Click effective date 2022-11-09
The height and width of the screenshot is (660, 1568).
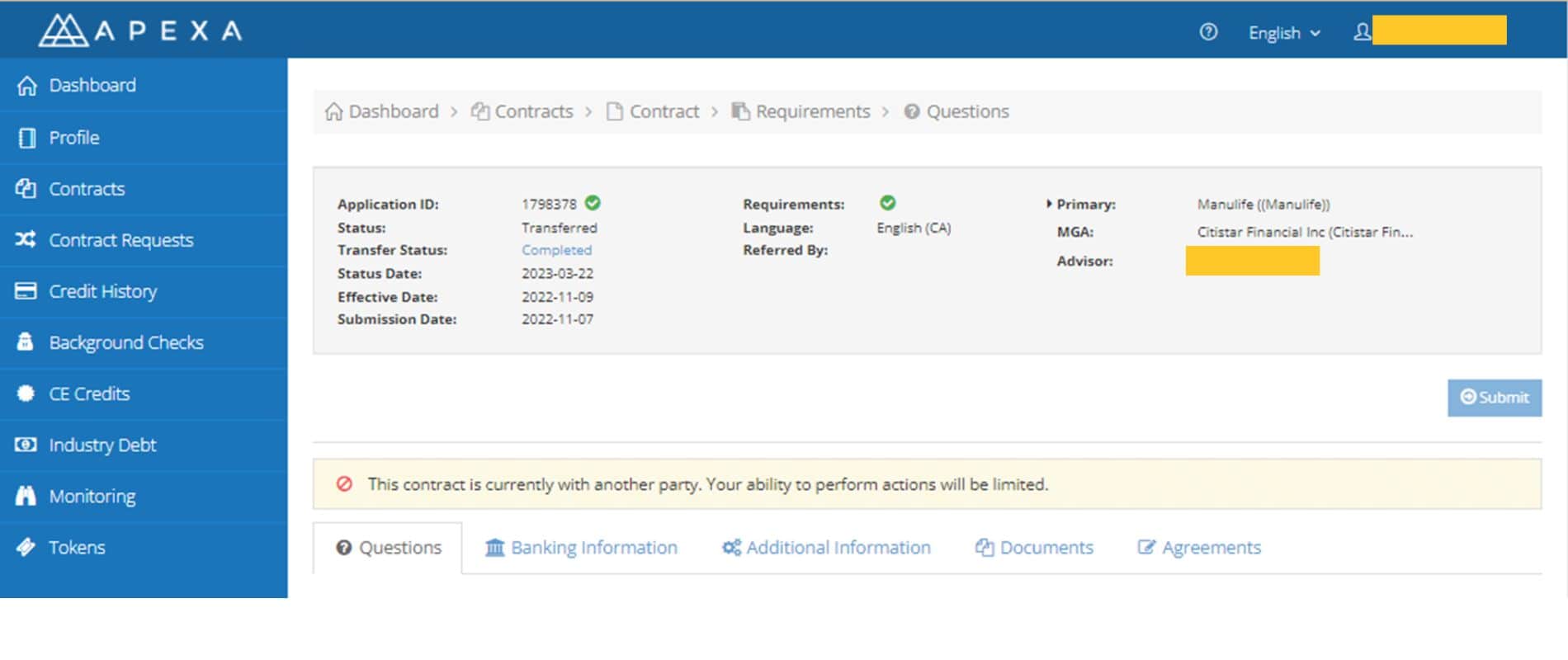pos(557,297)
